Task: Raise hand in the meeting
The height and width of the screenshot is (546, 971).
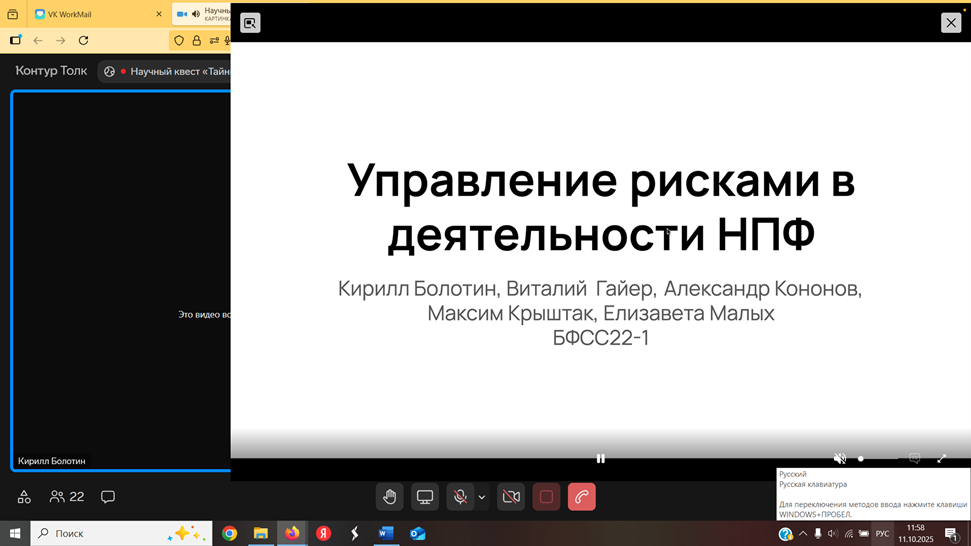Action: coord(390,497)
